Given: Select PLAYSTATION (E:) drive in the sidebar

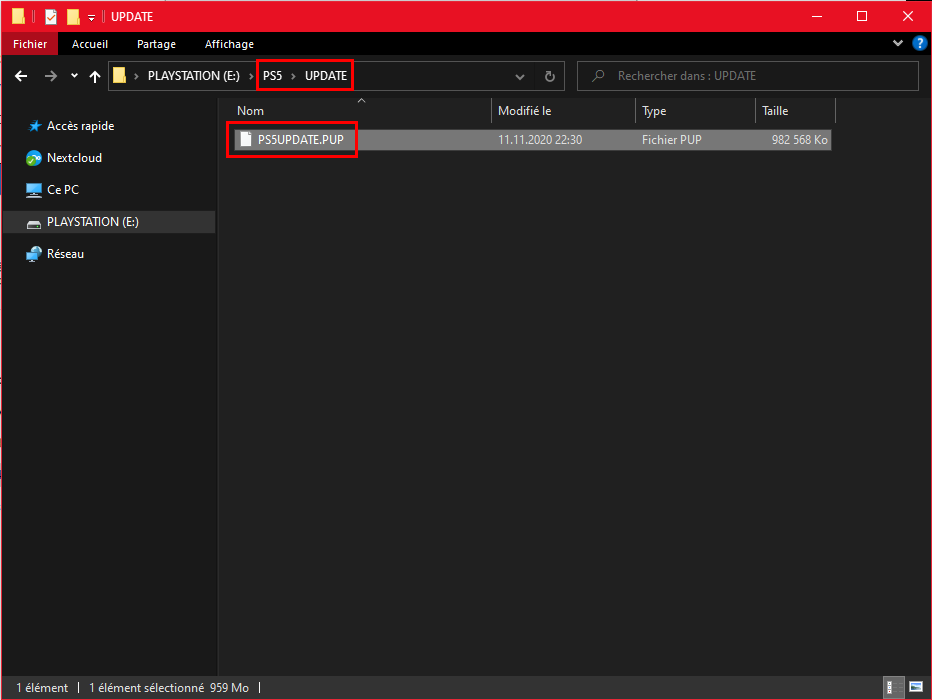Looking at the screenshot, I should pos(93,222).
